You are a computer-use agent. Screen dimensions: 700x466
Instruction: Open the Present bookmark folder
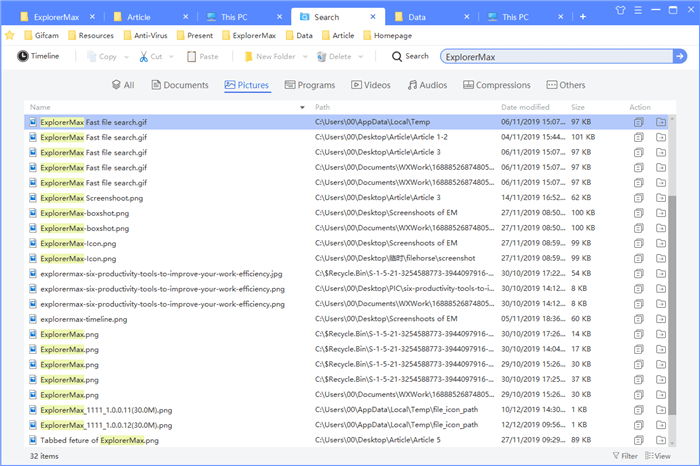tap(195, 35)
